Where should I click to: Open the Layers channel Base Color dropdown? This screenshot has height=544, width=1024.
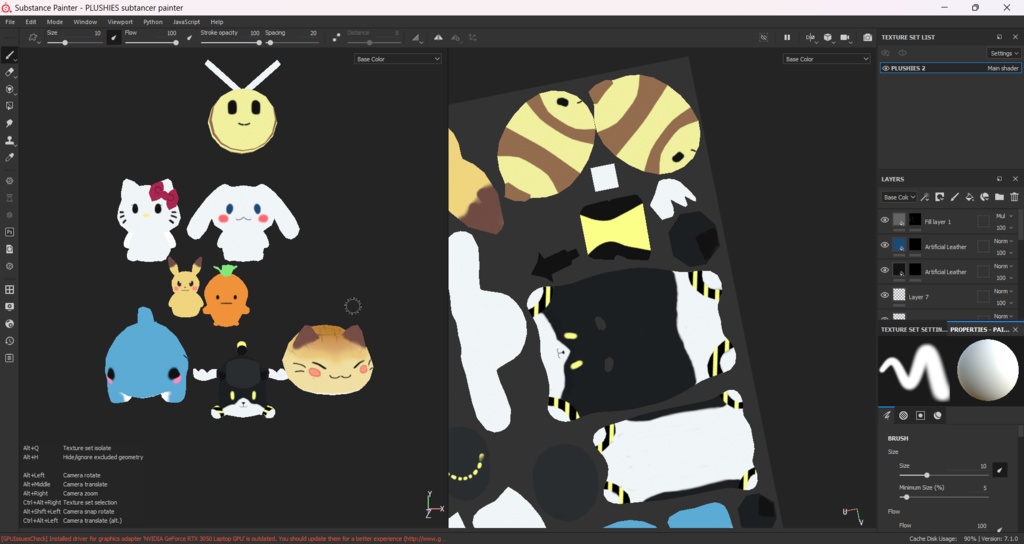click(899, 197)
